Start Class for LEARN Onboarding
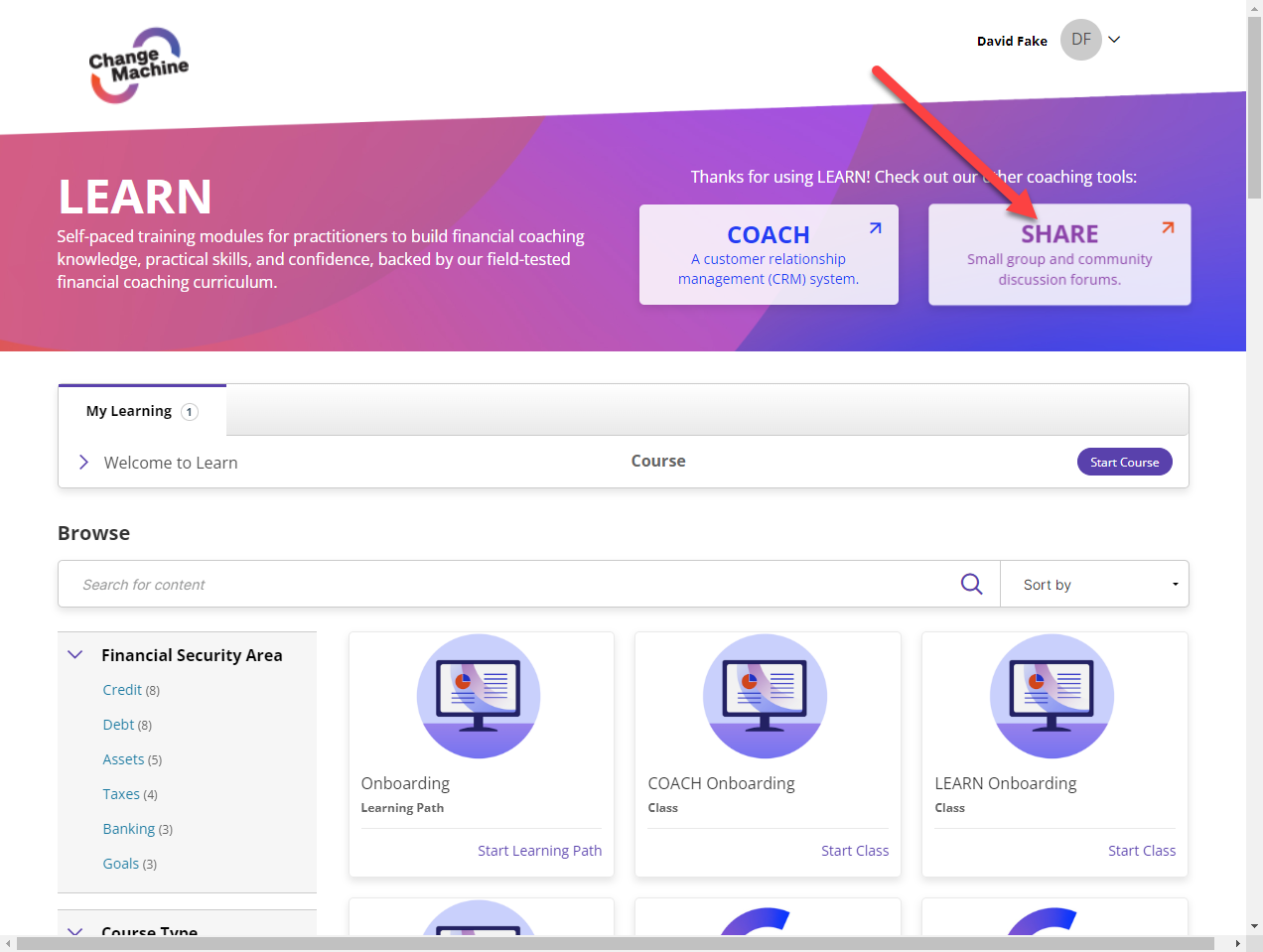1263x952 pixels. pos(1142,851)
